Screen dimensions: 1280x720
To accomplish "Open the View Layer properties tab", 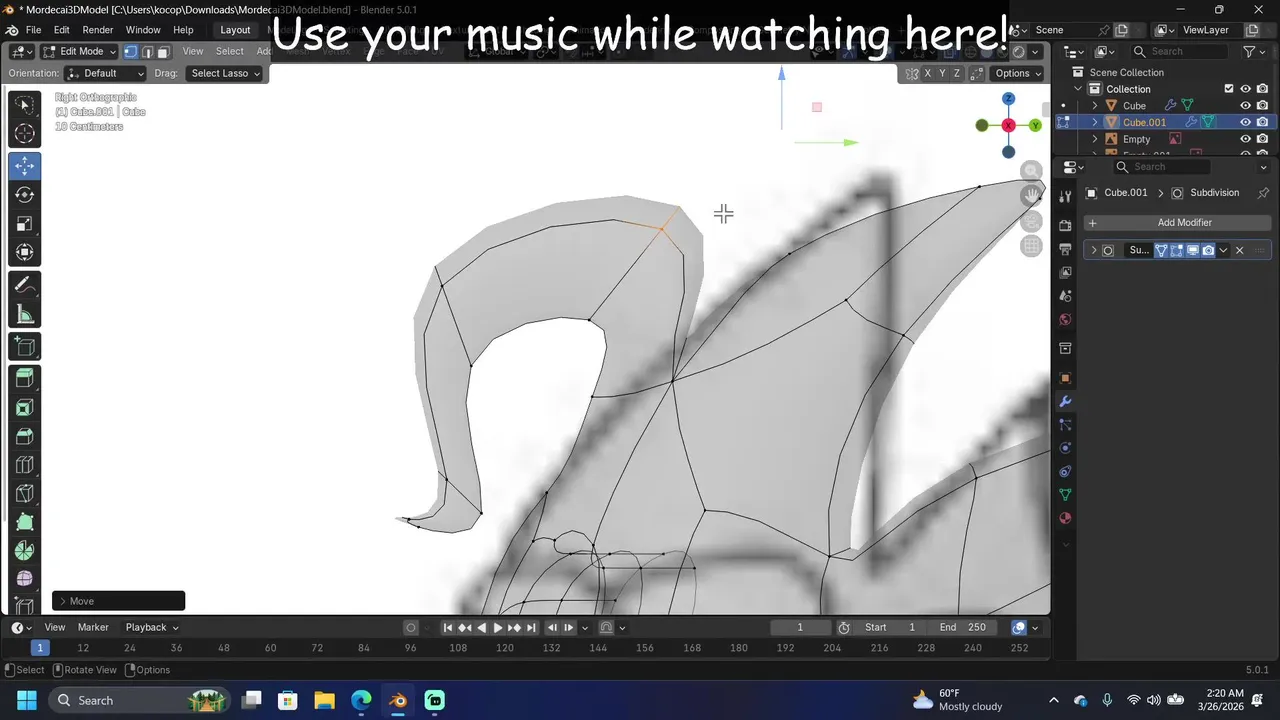I will [x=1065, y=272].
